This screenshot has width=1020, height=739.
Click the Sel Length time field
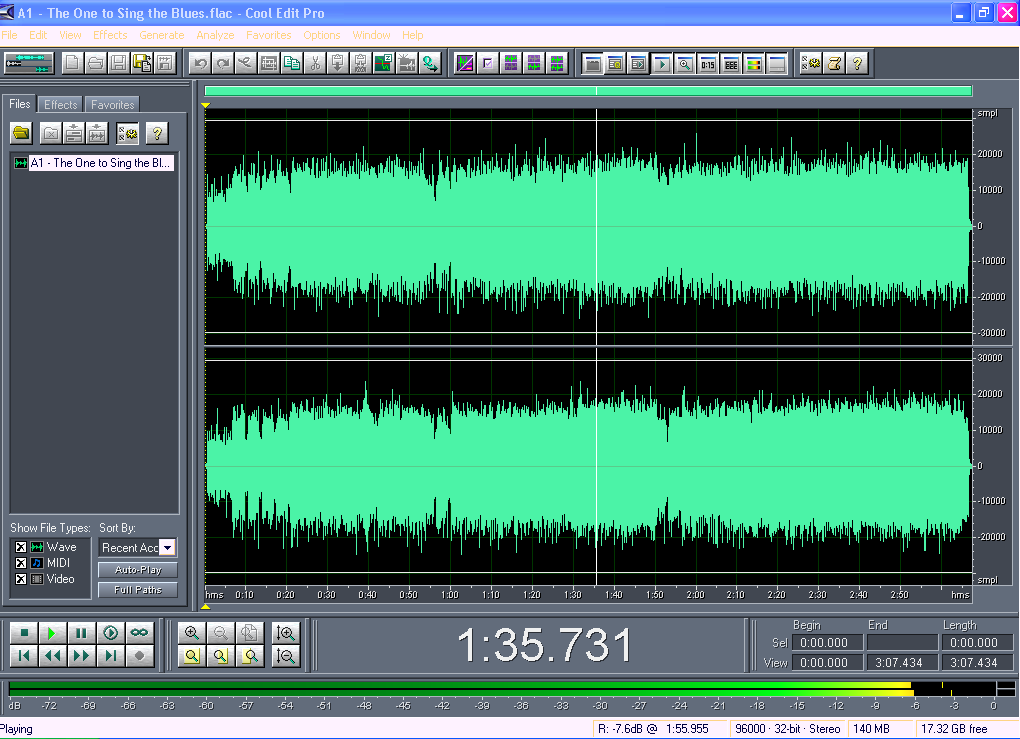point(978,643)
